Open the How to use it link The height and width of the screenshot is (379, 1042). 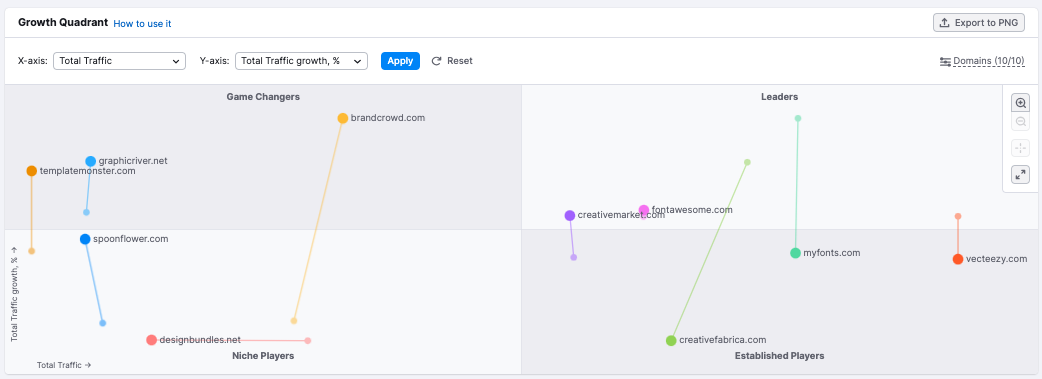click(x=142, y=23)
